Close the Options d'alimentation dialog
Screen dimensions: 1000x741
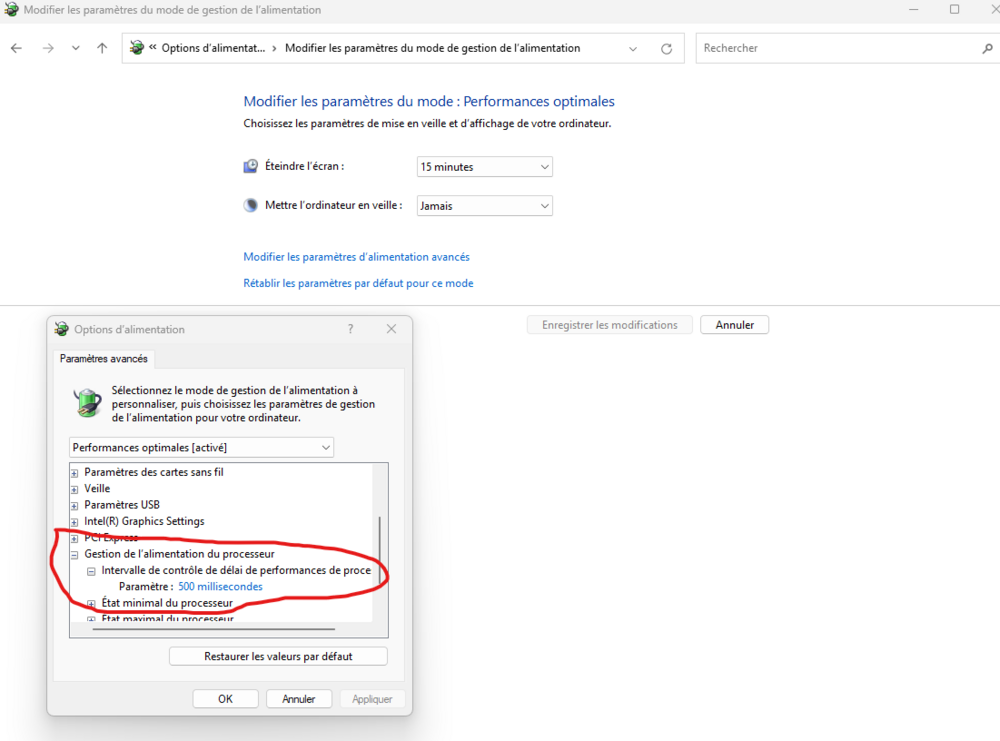[392, 329]
